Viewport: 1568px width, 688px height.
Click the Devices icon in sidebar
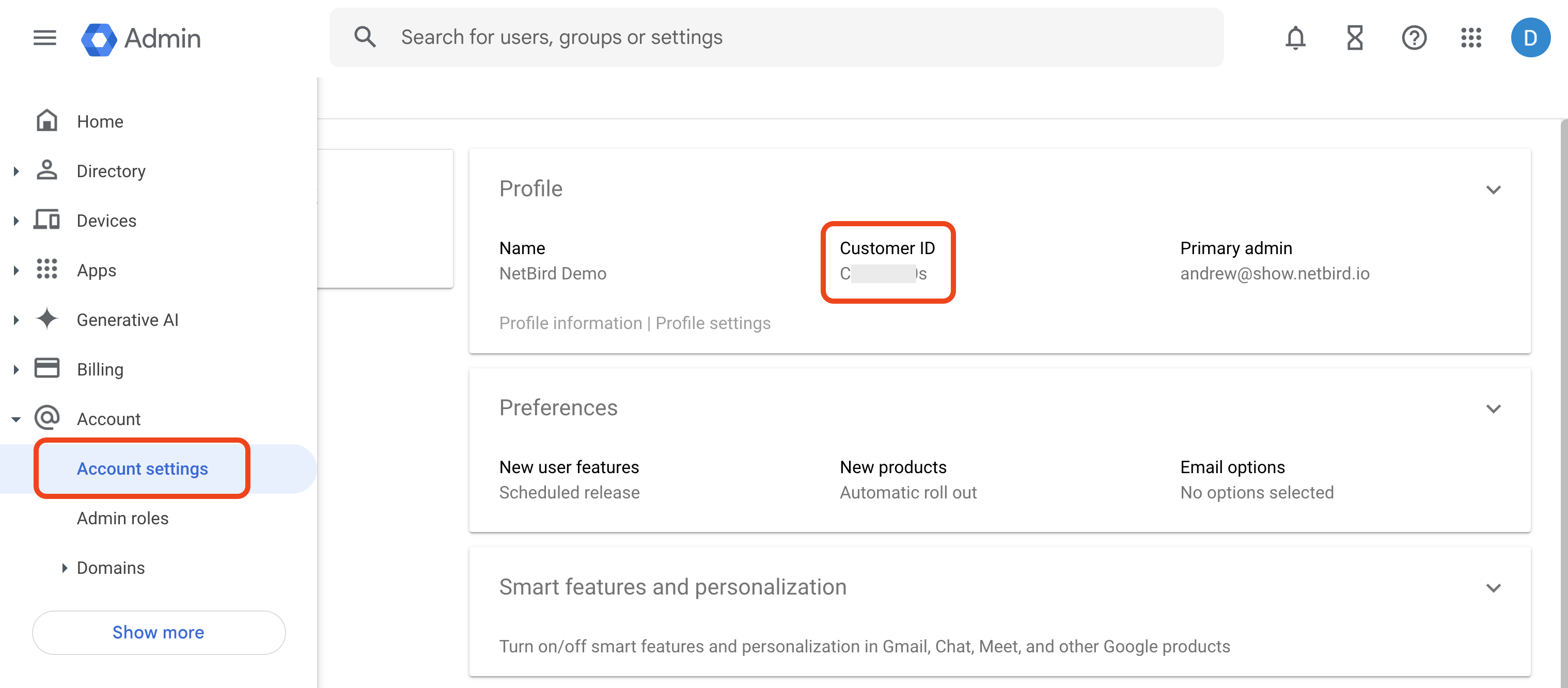coord(47,220)
